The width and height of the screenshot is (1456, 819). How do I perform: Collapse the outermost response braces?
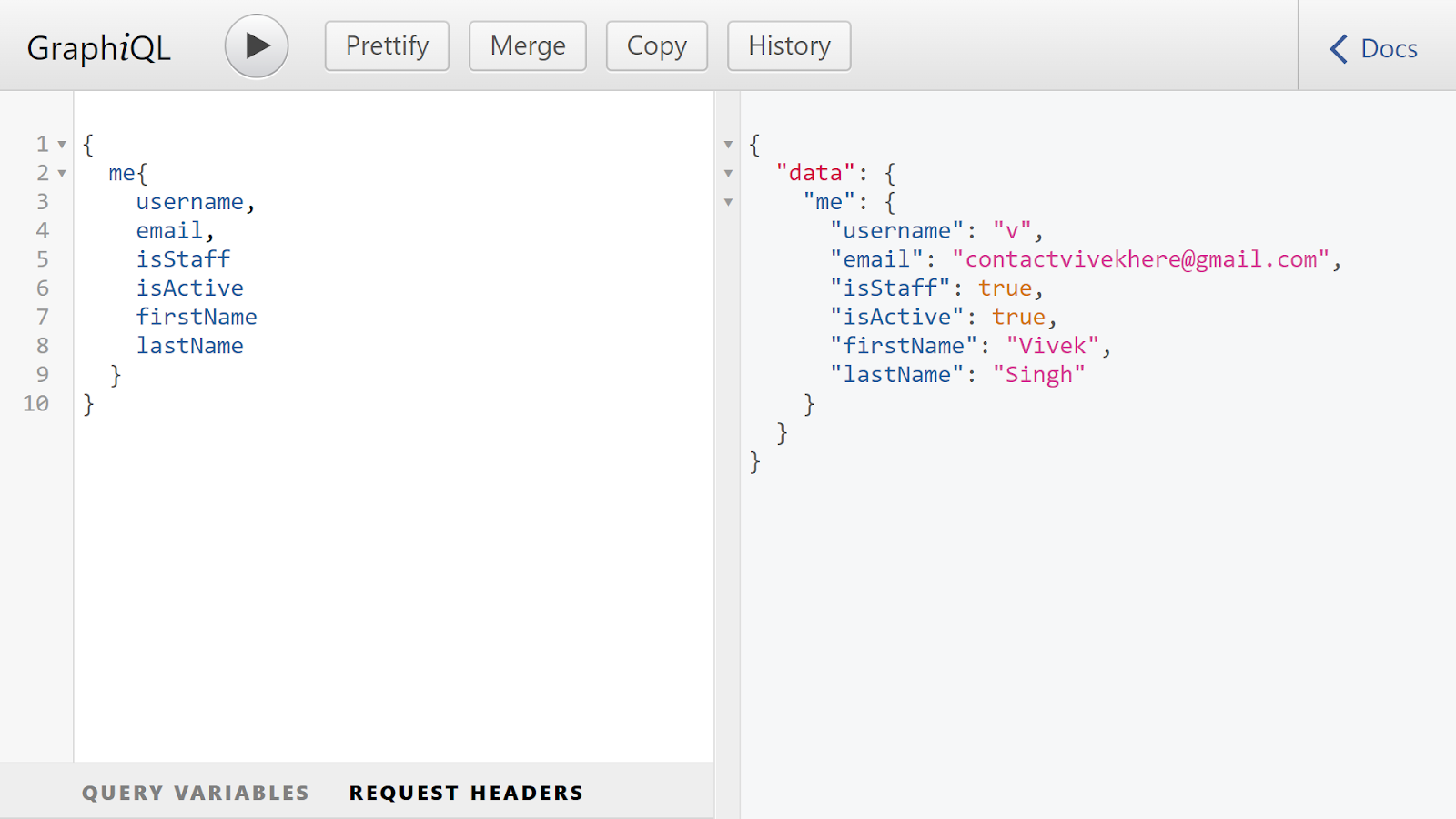(x=728, y=144)
